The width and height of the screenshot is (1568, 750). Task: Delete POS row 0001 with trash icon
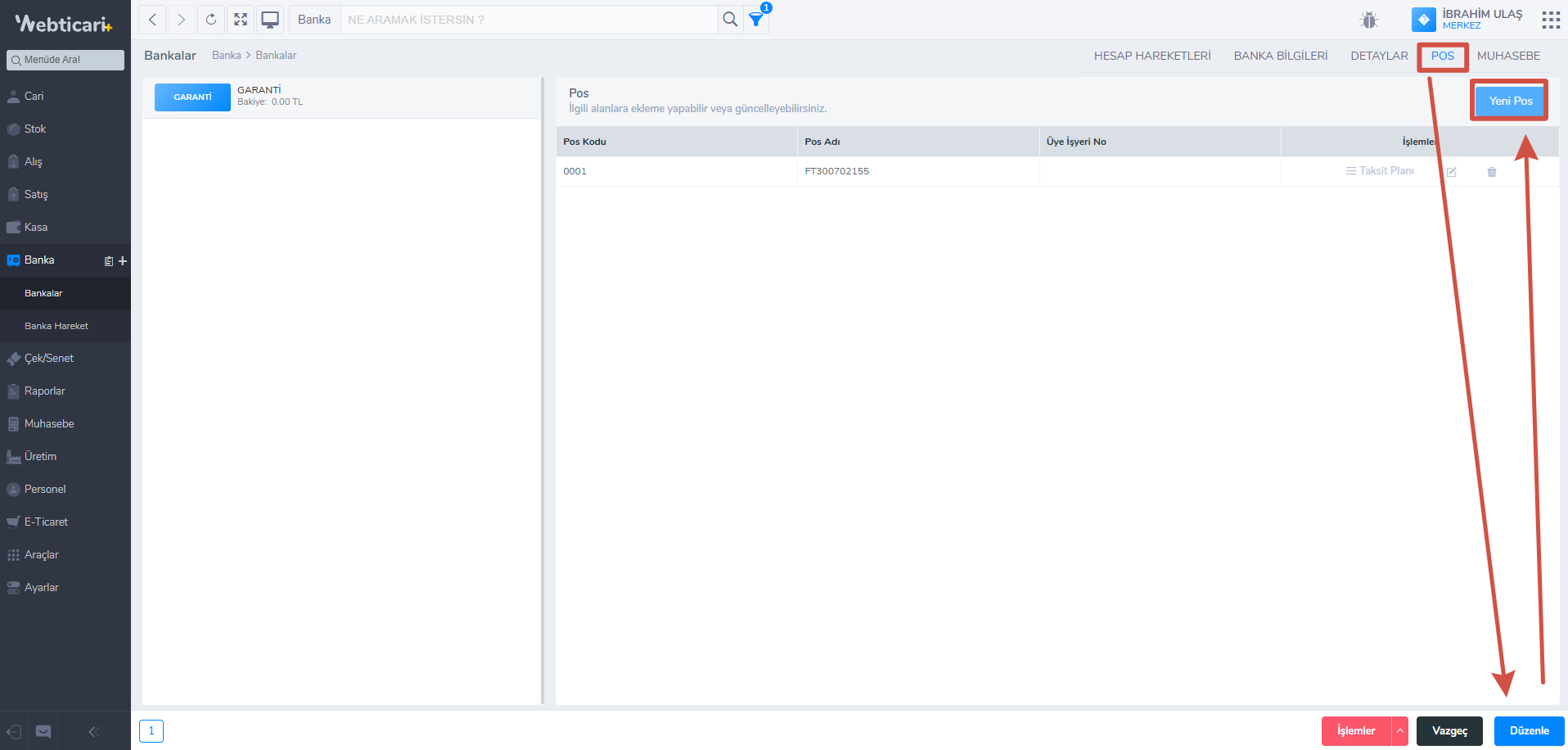tap(1492, 172)
